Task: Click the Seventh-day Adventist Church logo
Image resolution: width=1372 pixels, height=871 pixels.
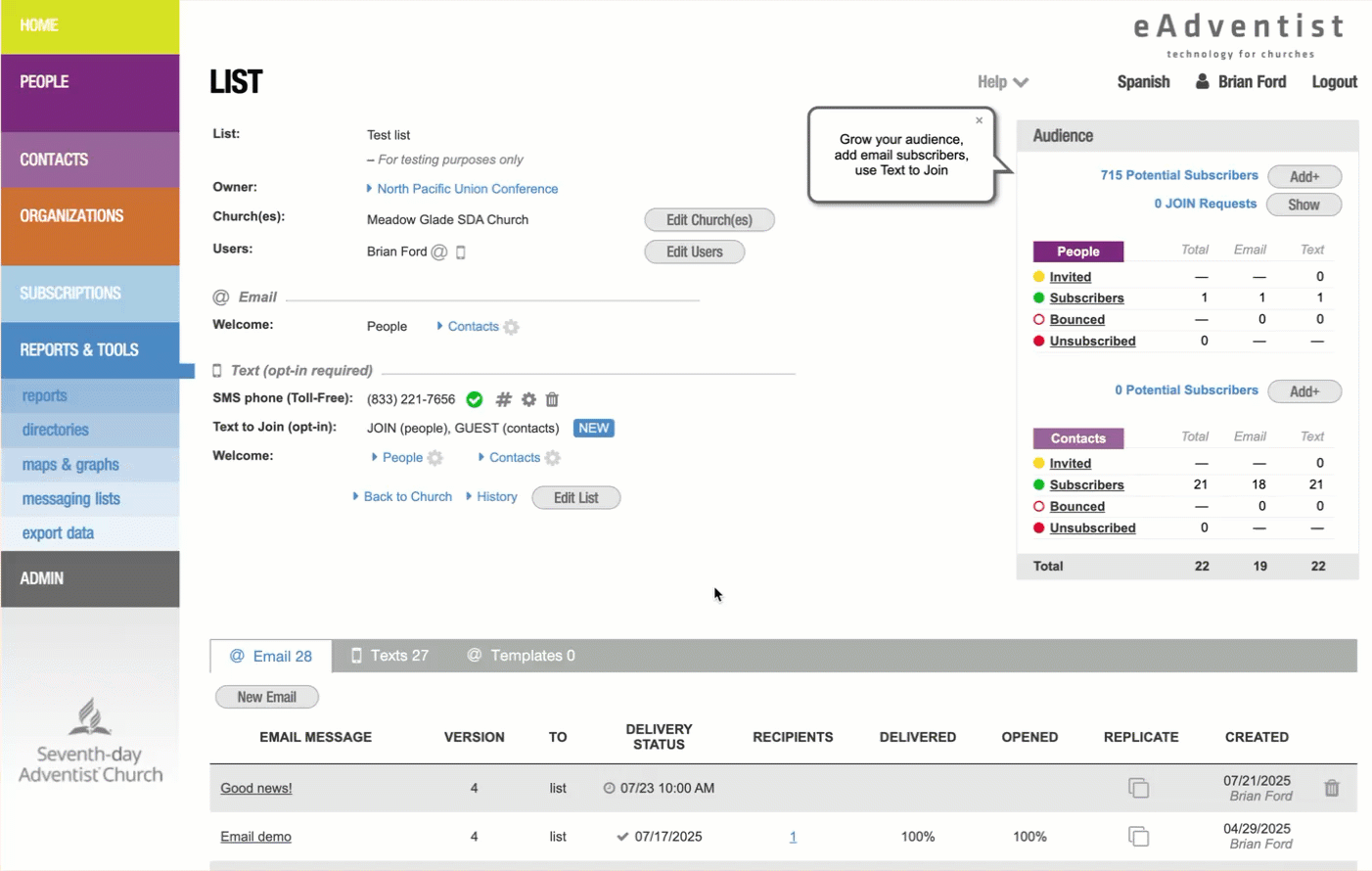Action: click(90, 741)
